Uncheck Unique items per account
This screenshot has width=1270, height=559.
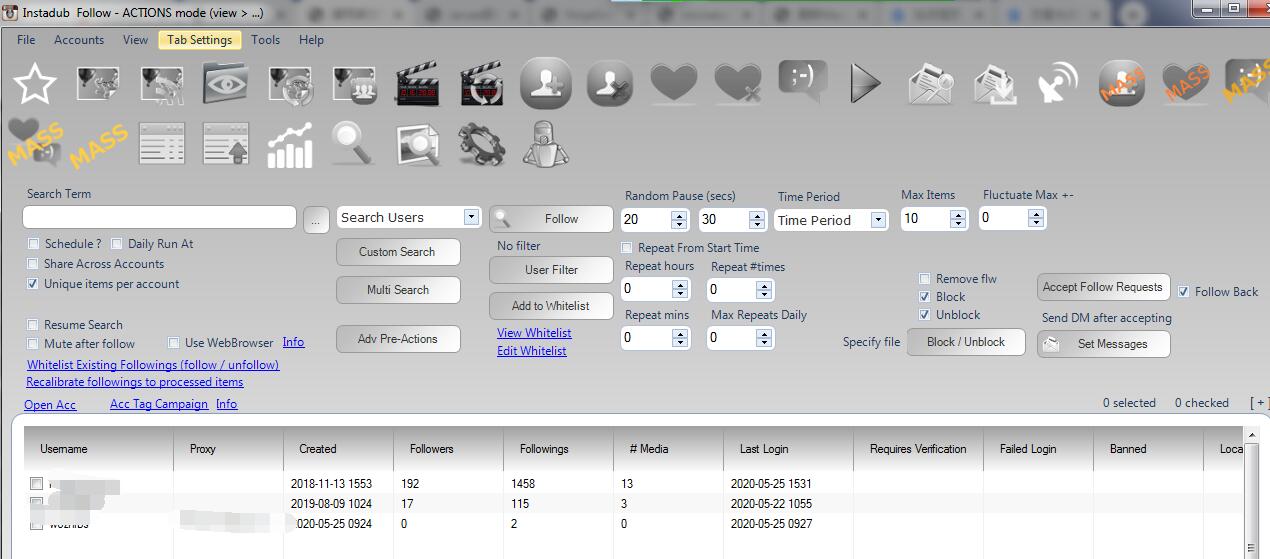pos(34,284)
